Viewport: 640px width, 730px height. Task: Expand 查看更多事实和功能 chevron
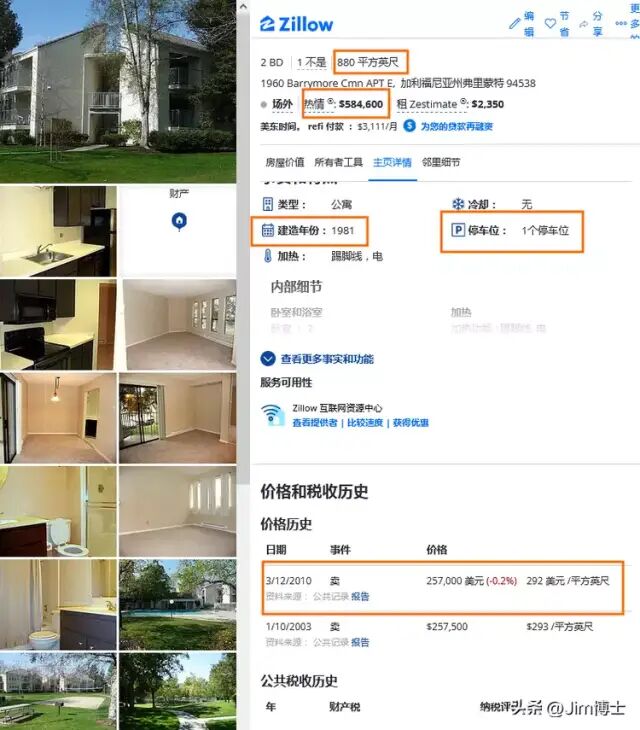[268, 358]
